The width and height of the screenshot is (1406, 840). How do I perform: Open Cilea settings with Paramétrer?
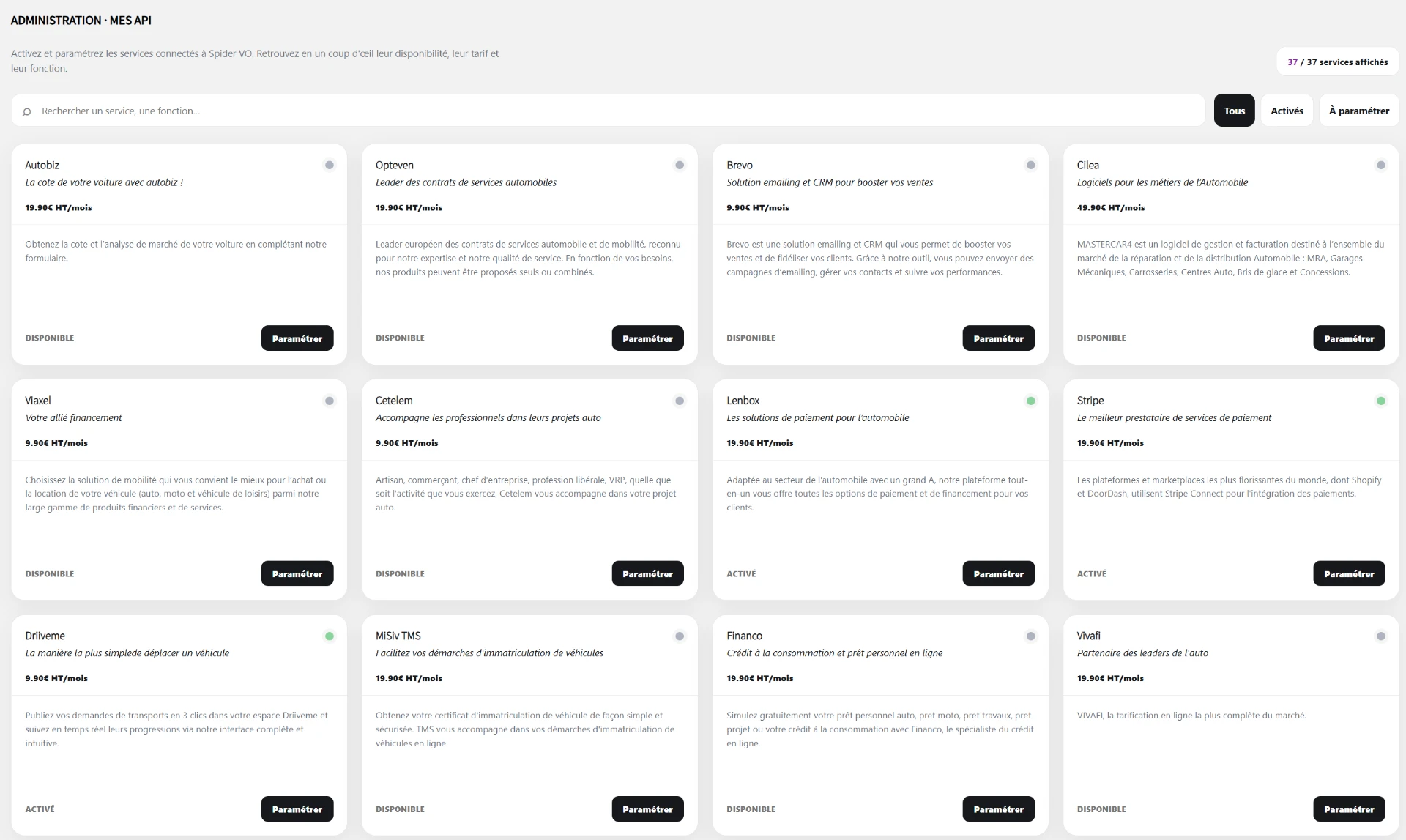(x=1349, y=338)
